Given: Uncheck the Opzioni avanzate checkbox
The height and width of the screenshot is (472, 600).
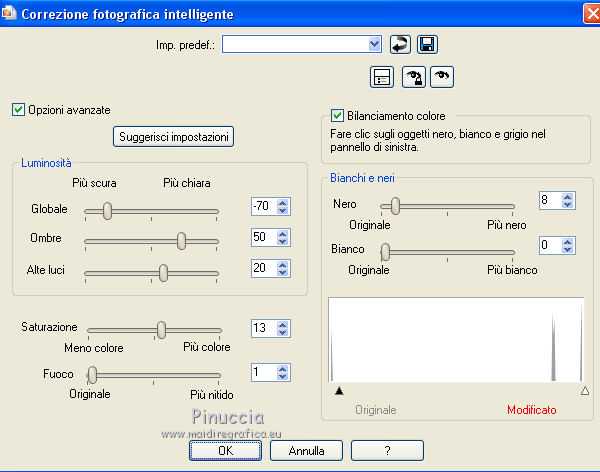Looking at the screenshot, I should click(18, 109).
